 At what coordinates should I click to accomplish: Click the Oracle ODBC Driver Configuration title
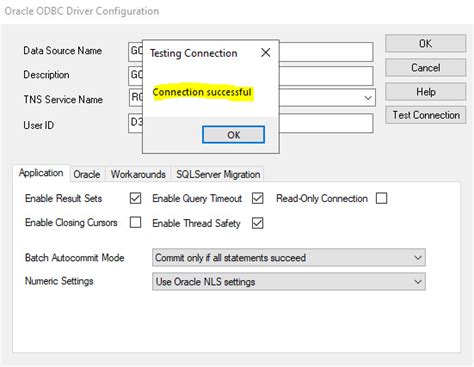click(82, 11)
